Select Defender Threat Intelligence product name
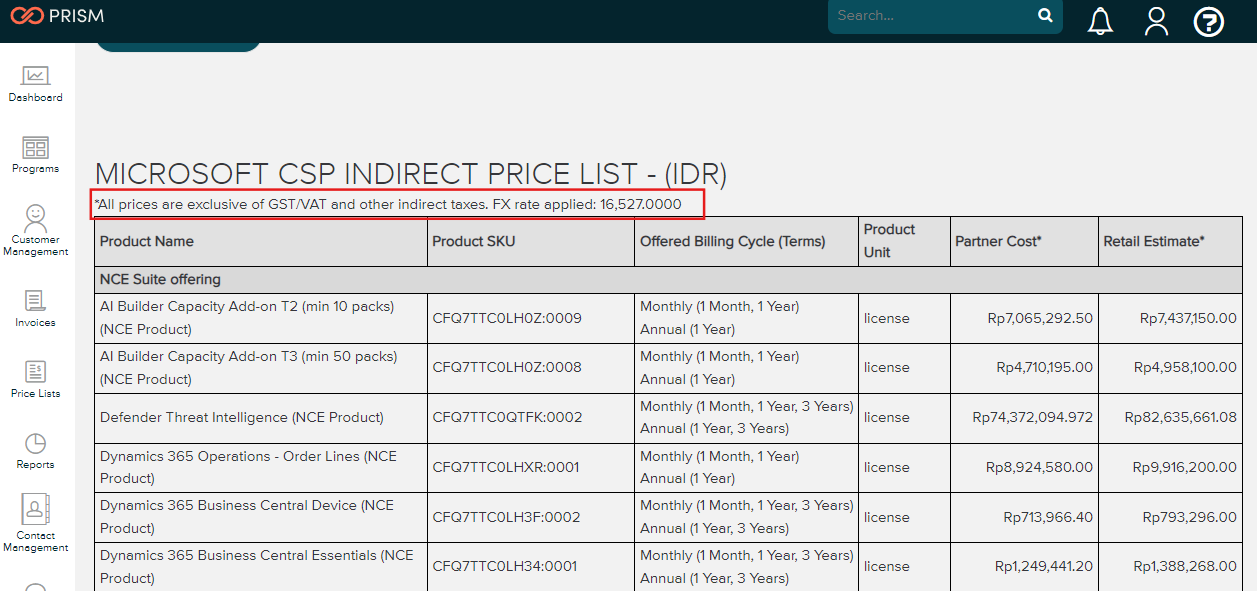 (242, 418)
